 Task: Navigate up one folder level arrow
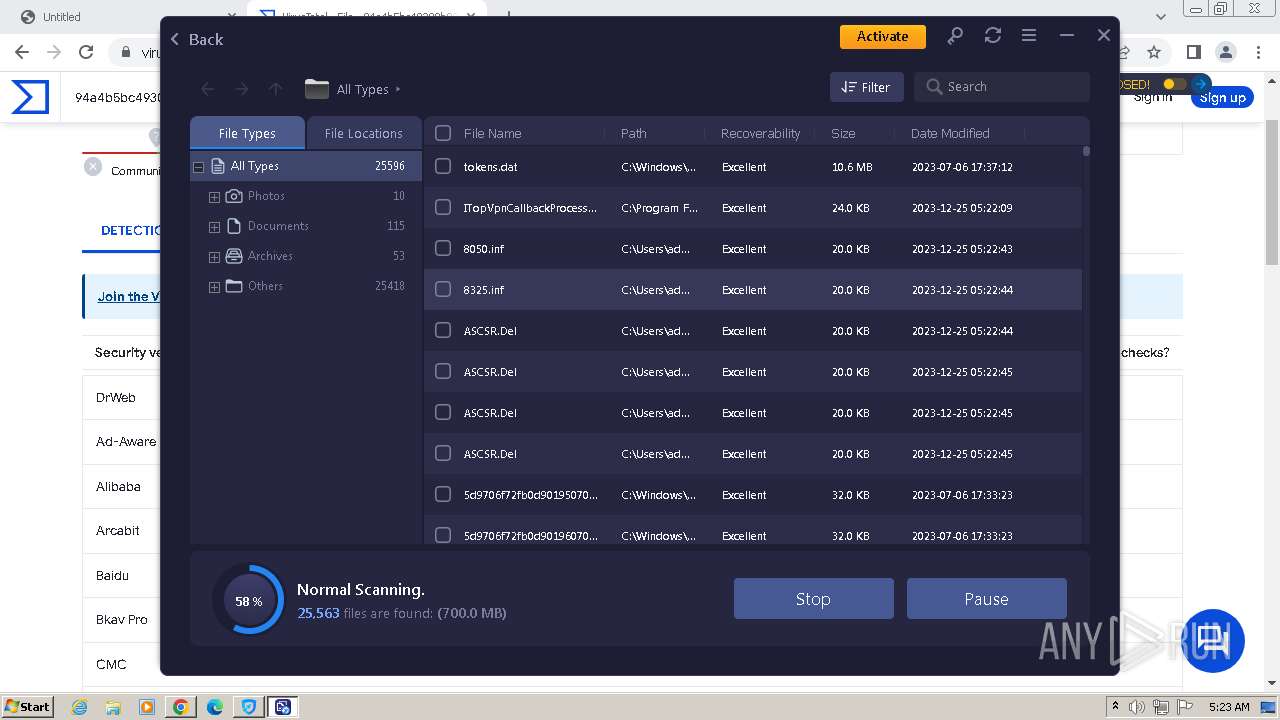coord(275,89)
